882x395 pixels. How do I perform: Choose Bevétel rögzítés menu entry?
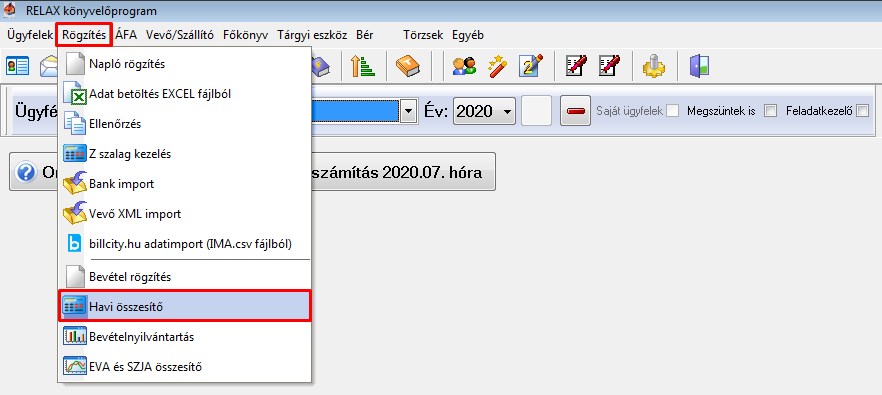[185, 277]
